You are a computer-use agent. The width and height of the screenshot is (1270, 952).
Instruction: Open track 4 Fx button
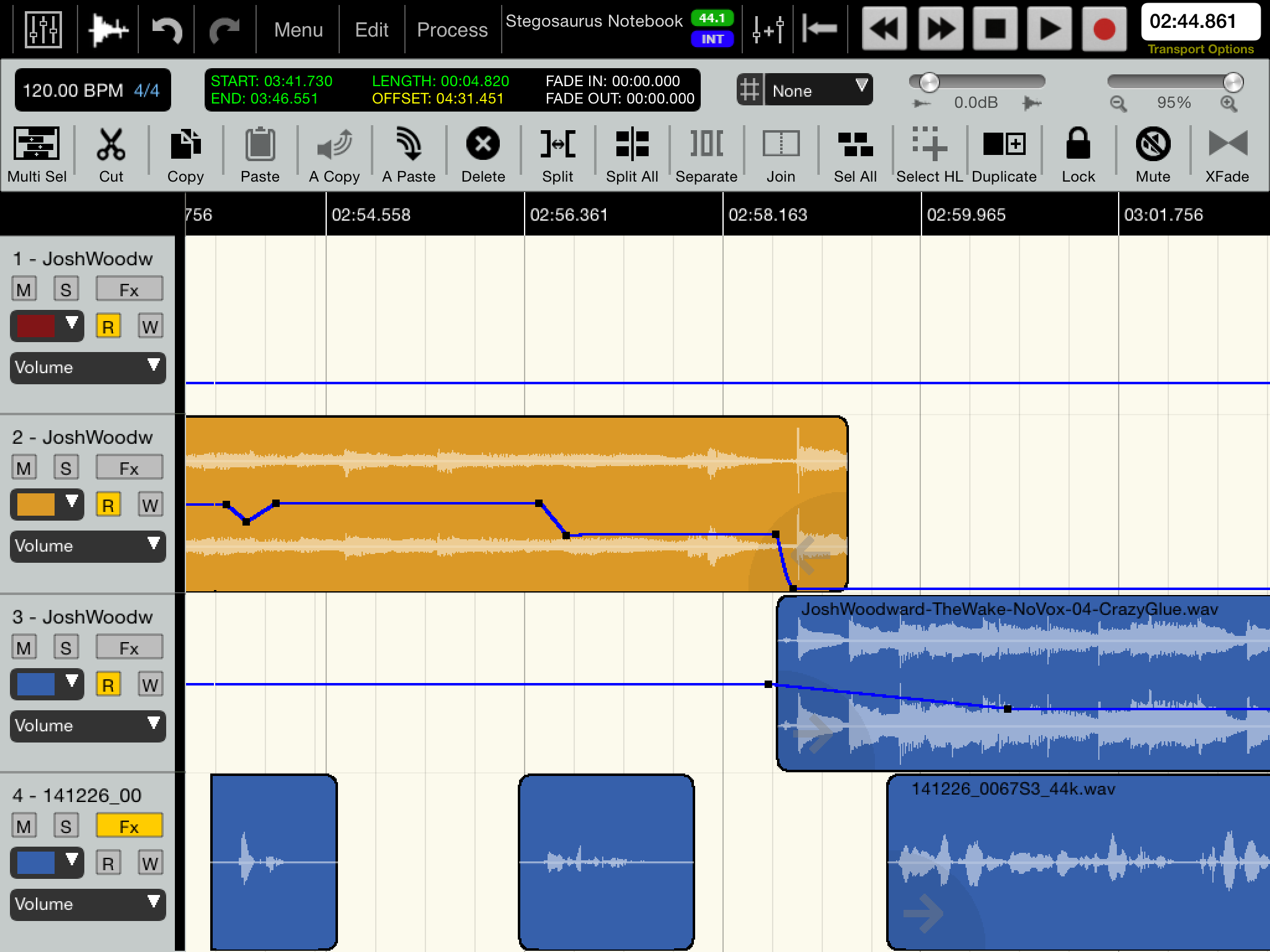pos(129,826)
